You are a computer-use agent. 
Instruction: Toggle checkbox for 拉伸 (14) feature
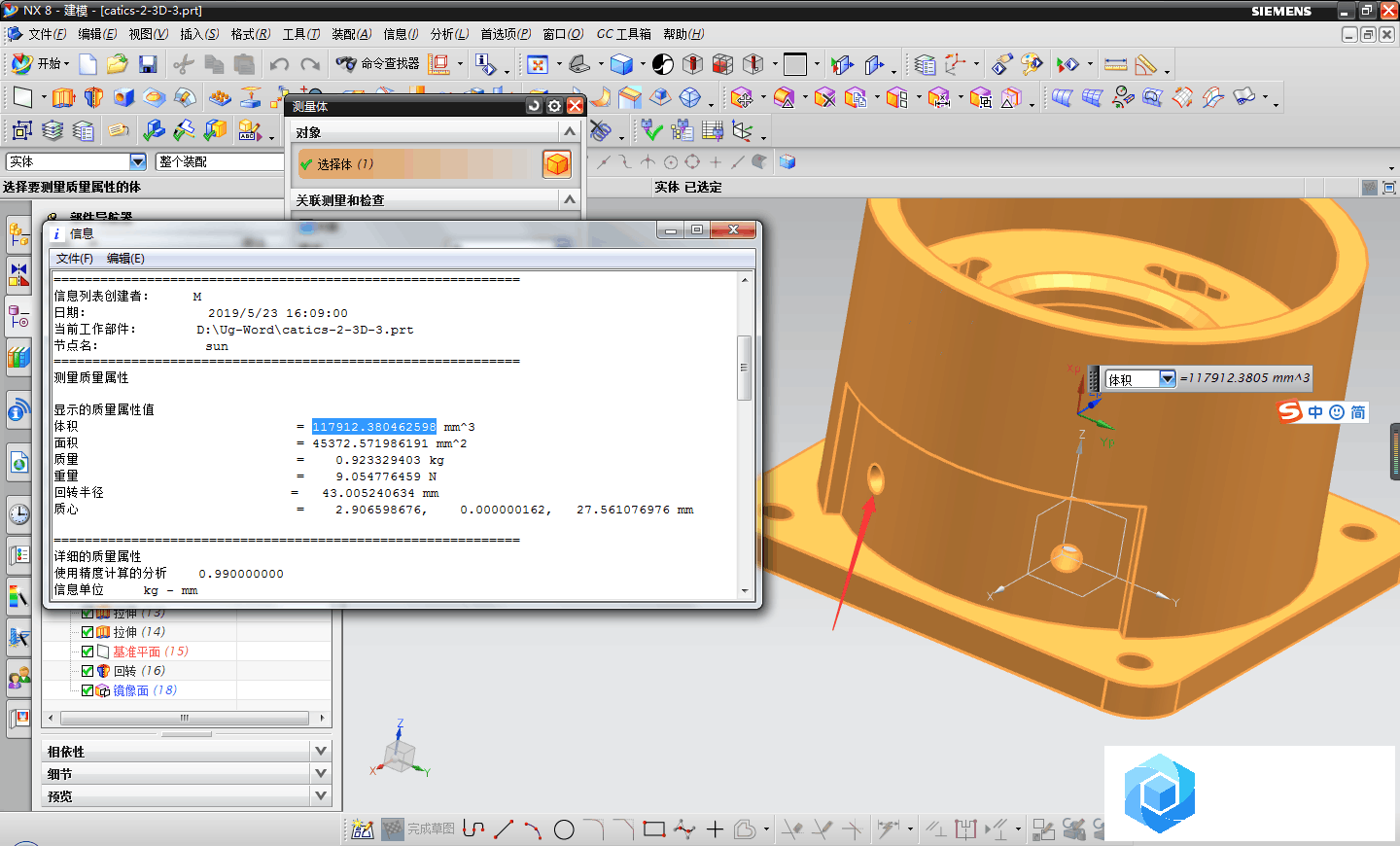pyautogui.click(x=87, y=632)
